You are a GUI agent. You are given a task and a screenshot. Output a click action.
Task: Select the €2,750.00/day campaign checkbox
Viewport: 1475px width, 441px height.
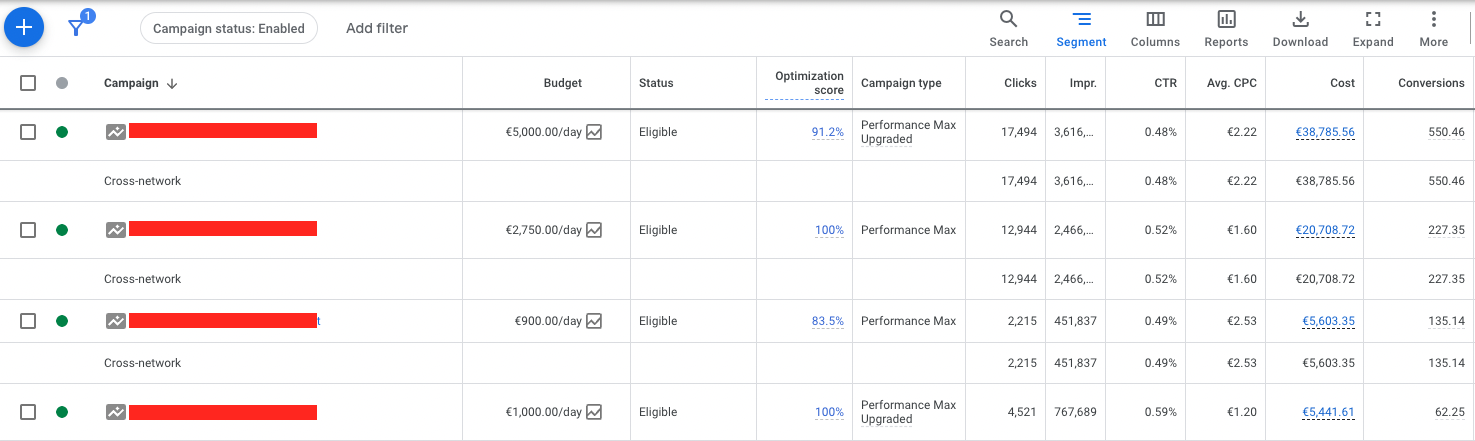(28, 230)
